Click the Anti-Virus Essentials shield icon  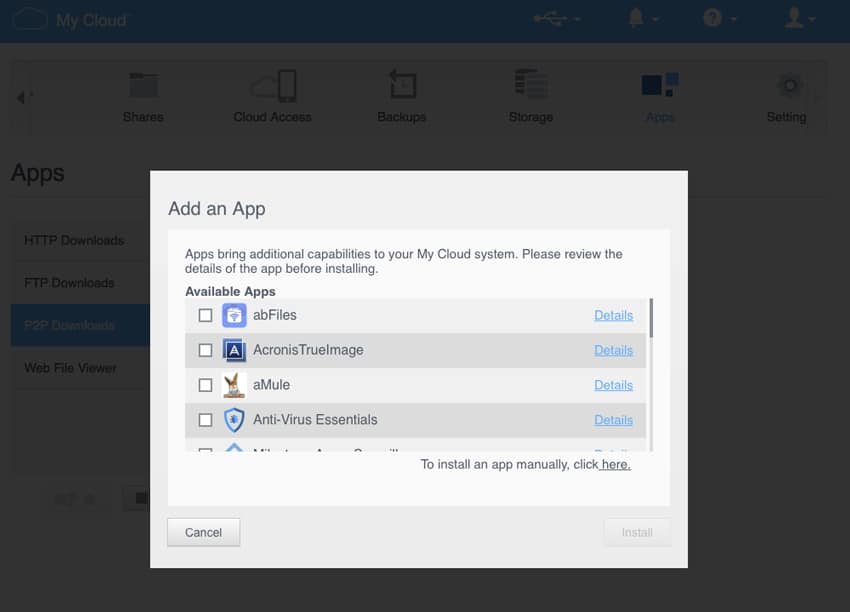[234, 420]
